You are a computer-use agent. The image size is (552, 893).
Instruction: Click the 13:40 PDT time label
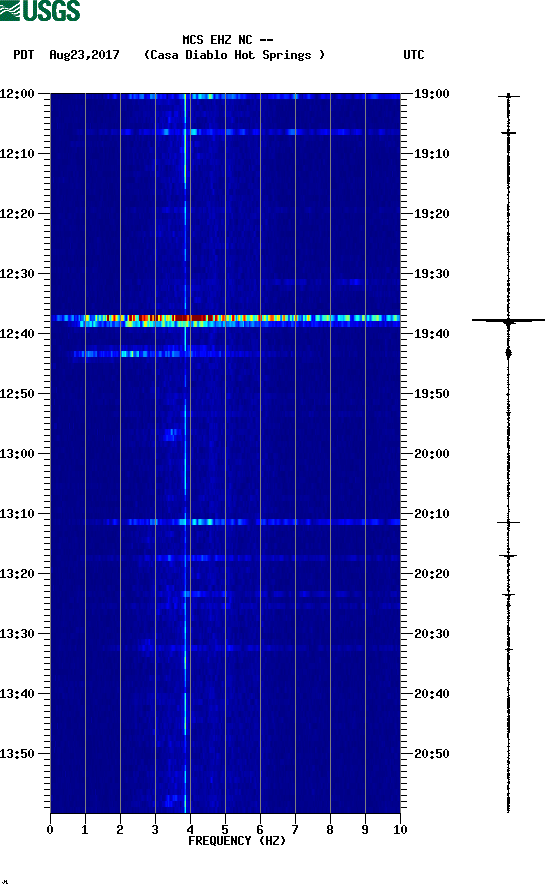pyautogui.click(x=17, y=694)
